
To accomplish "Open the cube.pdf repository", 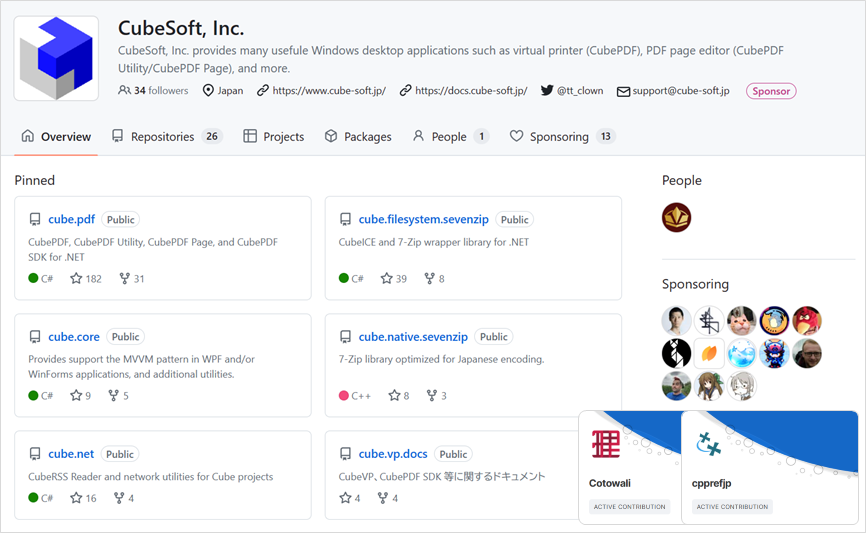I will coord(72,219).
